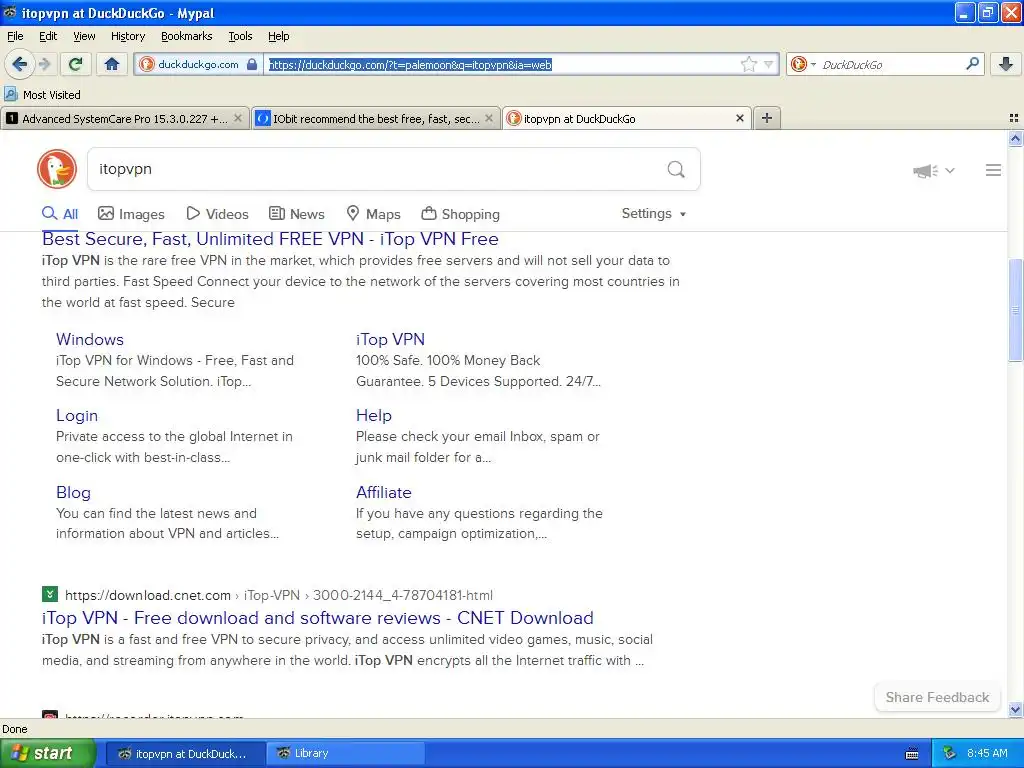
Task: Click the scrollbar up arrow
Action: click(x=1015, y=138)
